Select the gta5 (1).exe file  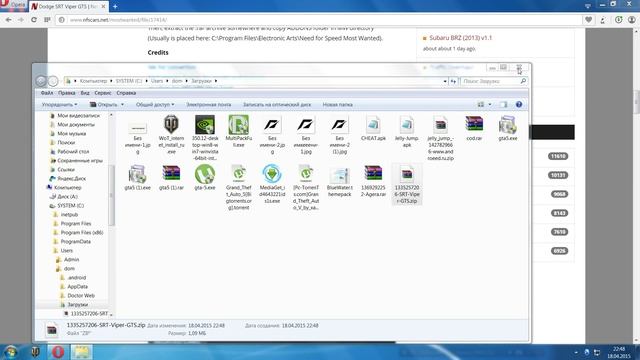[x=138, y=174]
